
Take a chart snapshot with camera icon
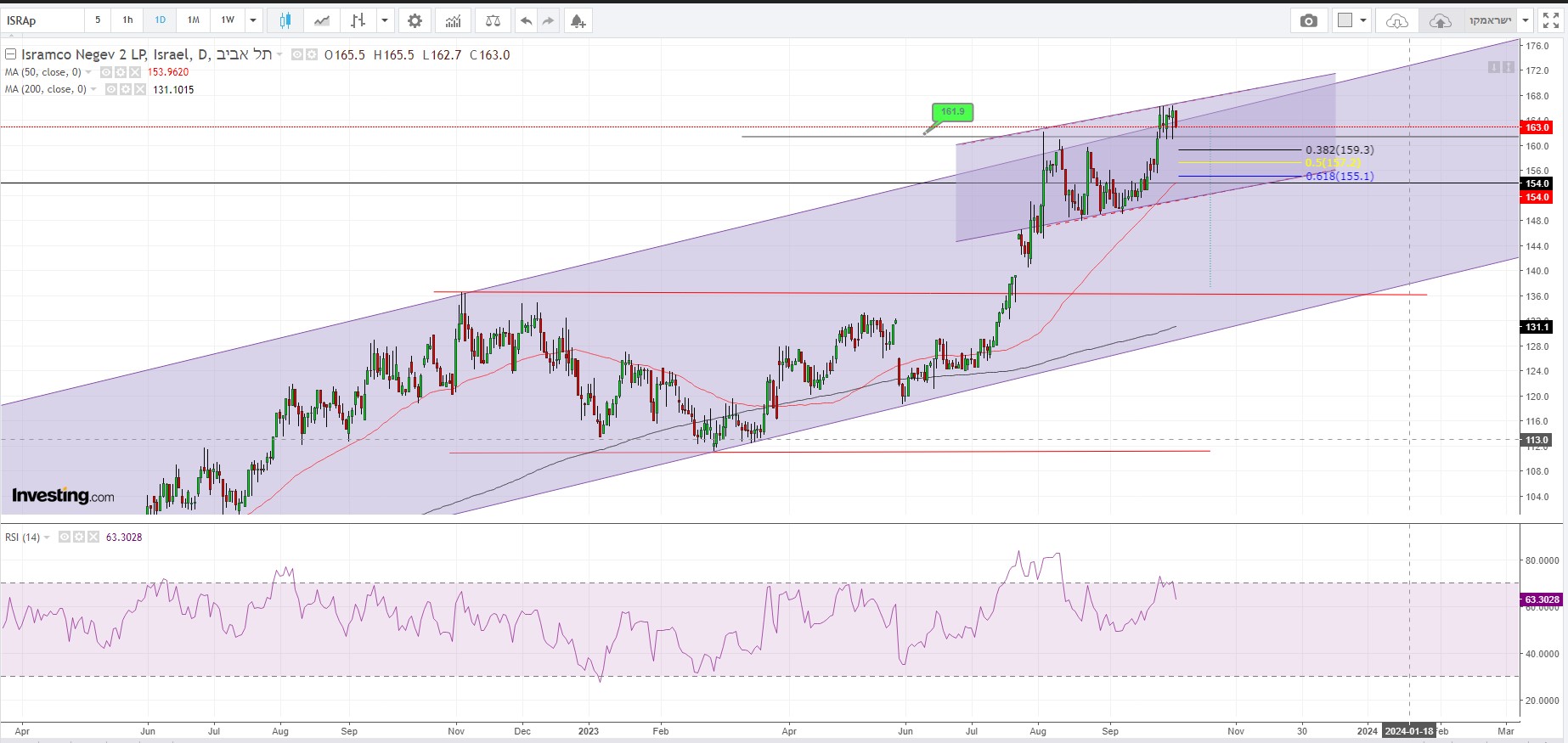1308,20
